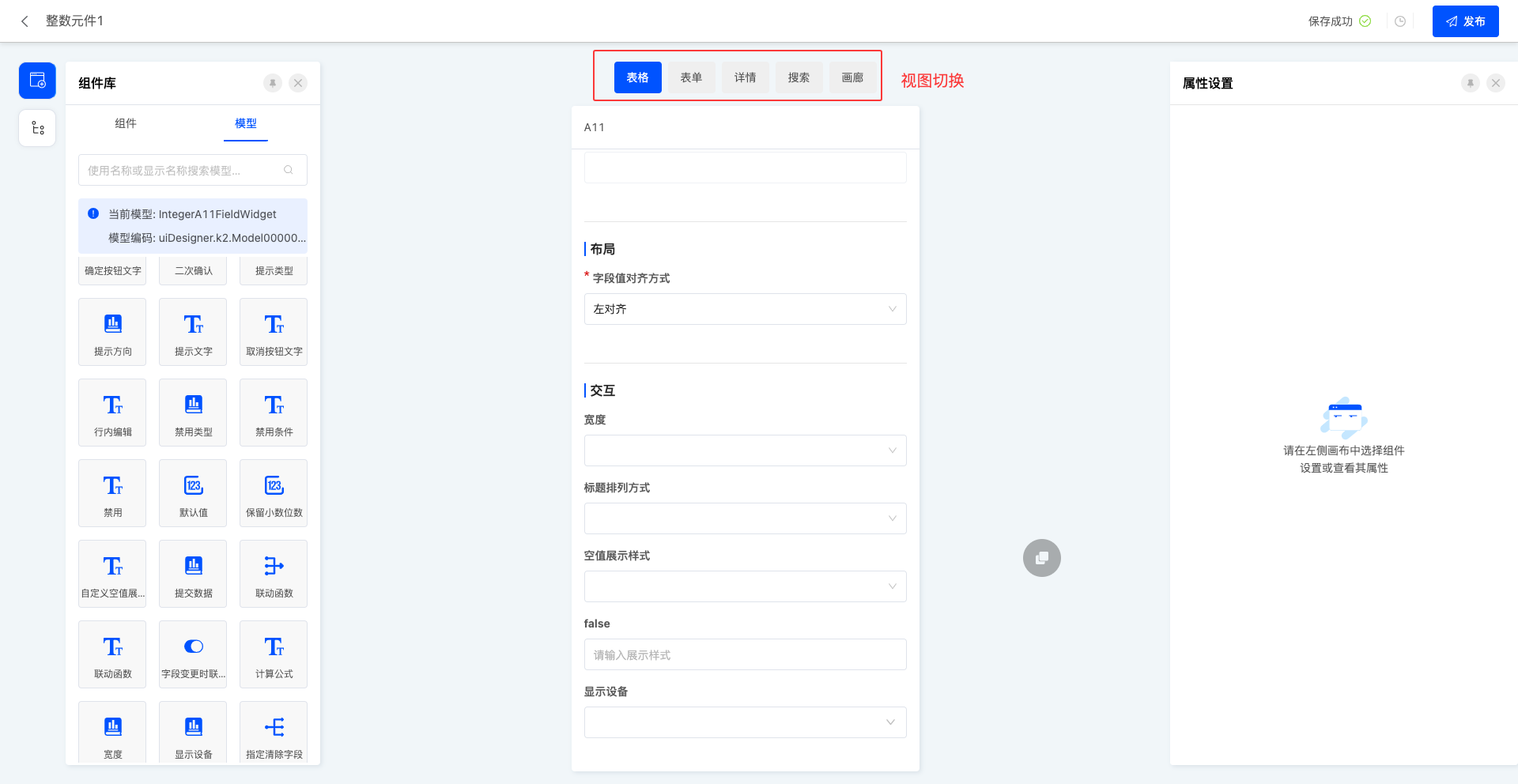Select the 联动函数 branching icon tile

click(274, 574)
